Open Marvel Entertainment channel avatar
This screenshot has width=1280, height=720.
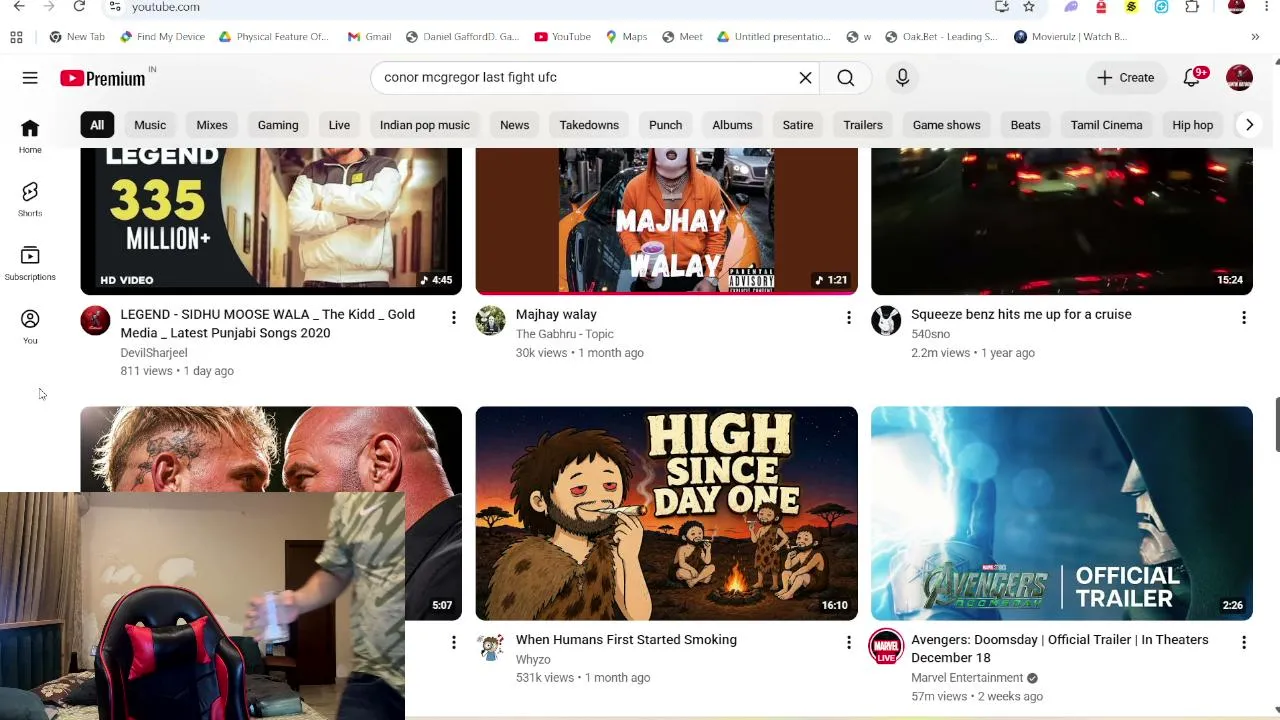[886, 646]
